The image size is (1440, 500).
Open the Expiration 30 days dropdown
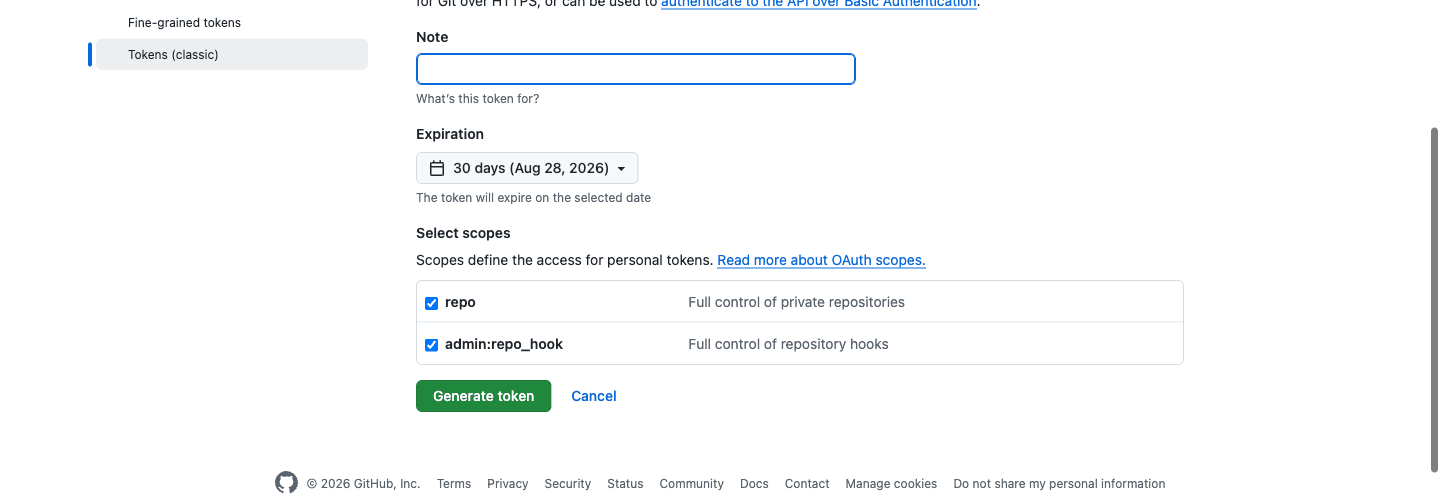coord(527,168)
